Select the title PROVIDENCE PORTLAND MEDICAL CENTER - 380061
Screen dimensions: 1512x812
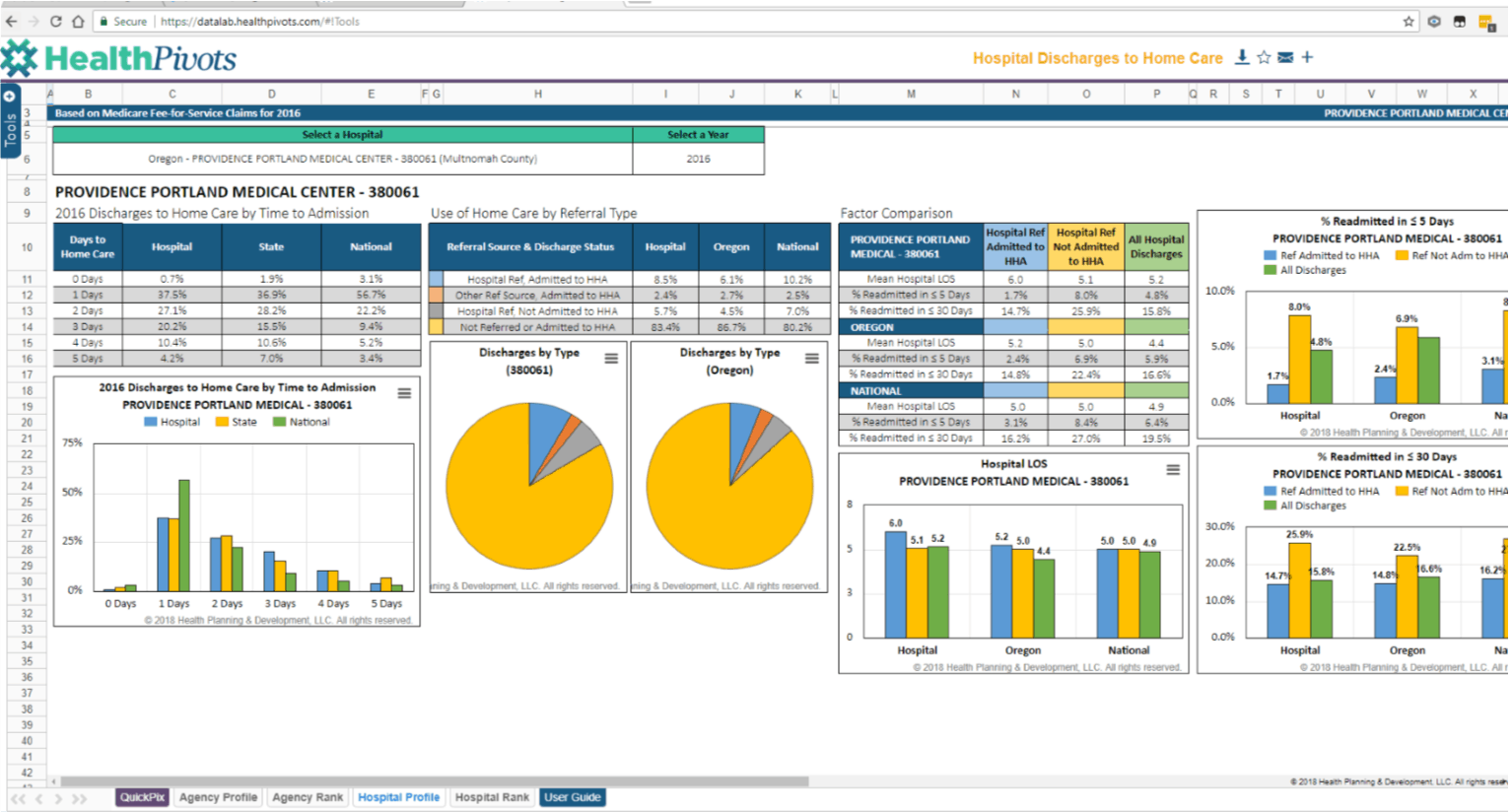(x=237, y=192)
